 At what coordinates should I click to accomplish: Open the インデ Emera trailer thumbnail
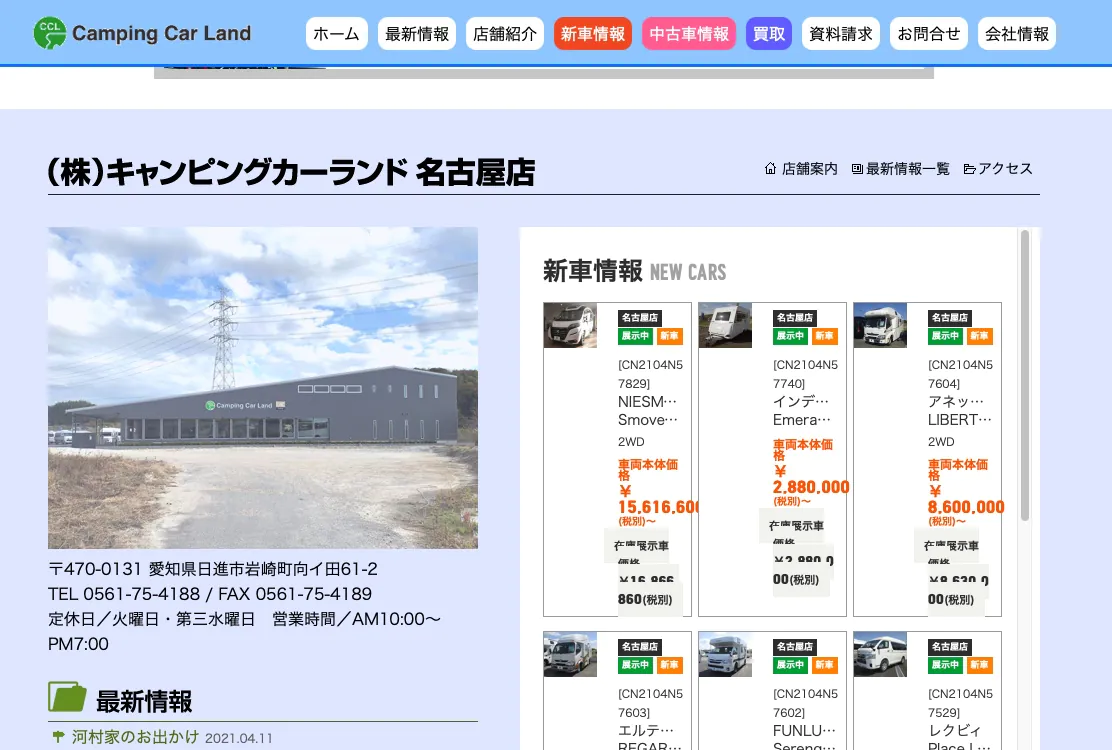[x=725, y=325]
